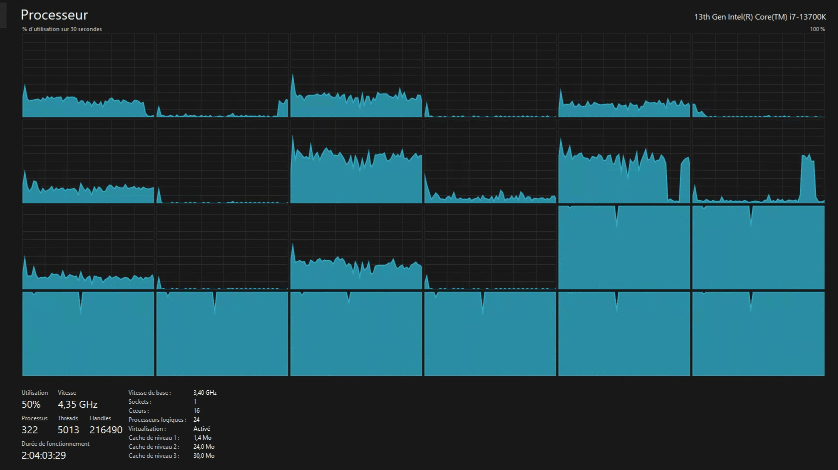
Task: Click the Processus count 322
Action: (x=32, y=429)
